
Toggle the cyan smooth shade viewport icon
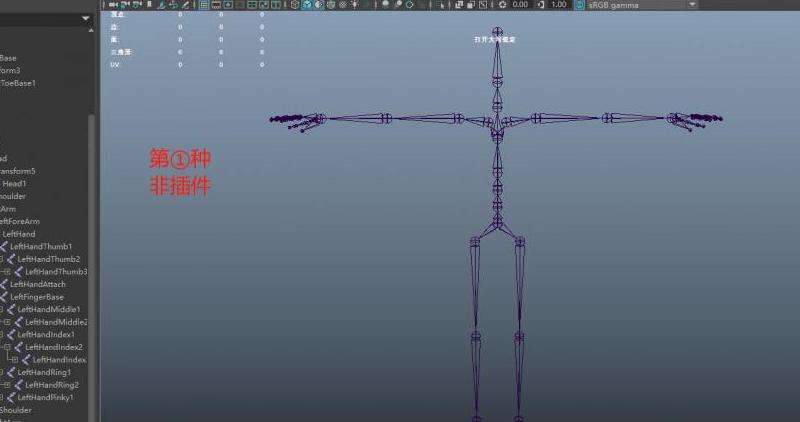[307, 5]
